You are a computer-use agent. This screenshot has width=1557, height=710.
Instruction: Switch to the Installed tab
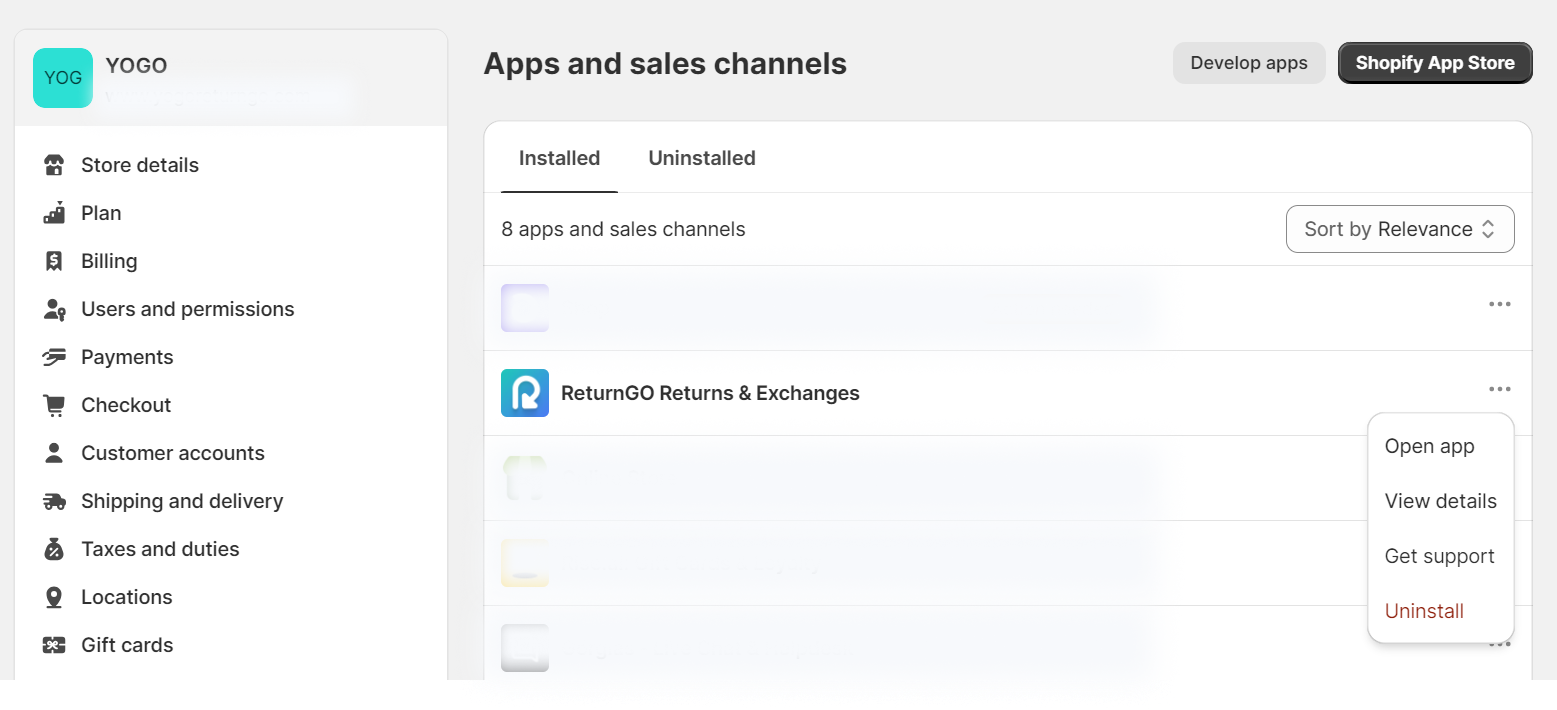pos(559,158)
